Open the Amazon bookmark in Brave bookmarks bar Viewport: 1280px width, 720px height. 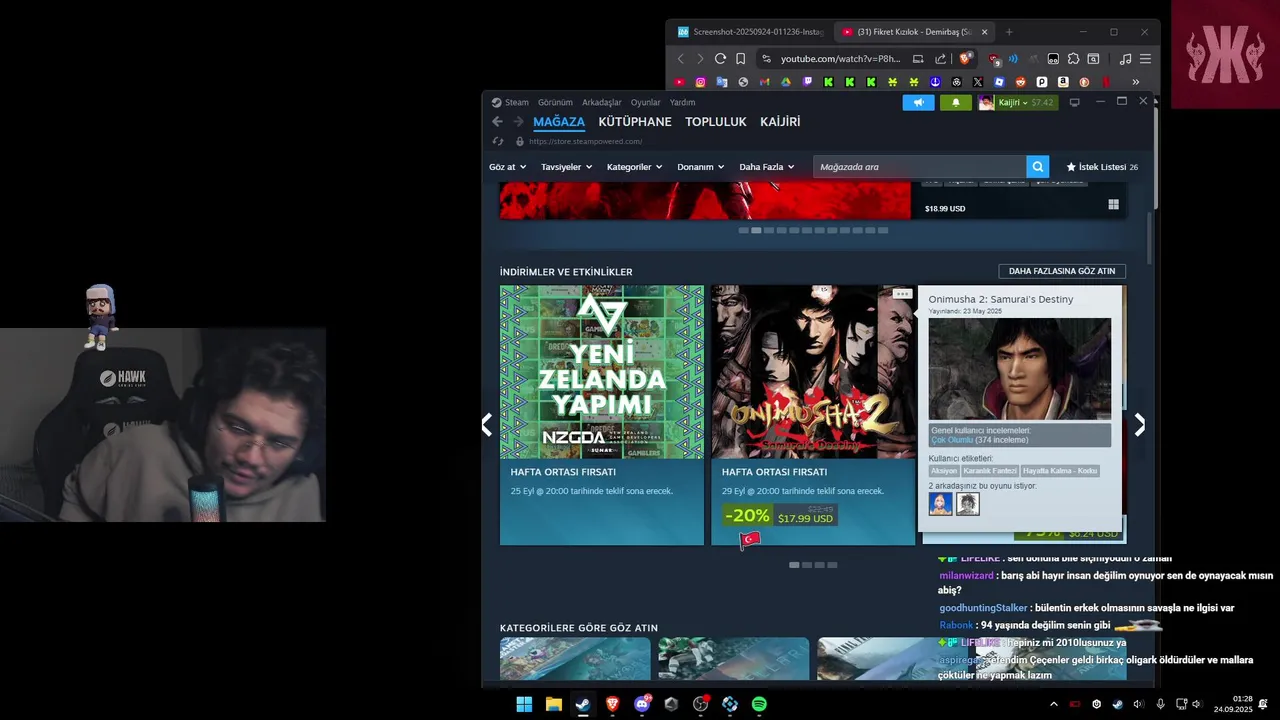[x=1063, y=82]
